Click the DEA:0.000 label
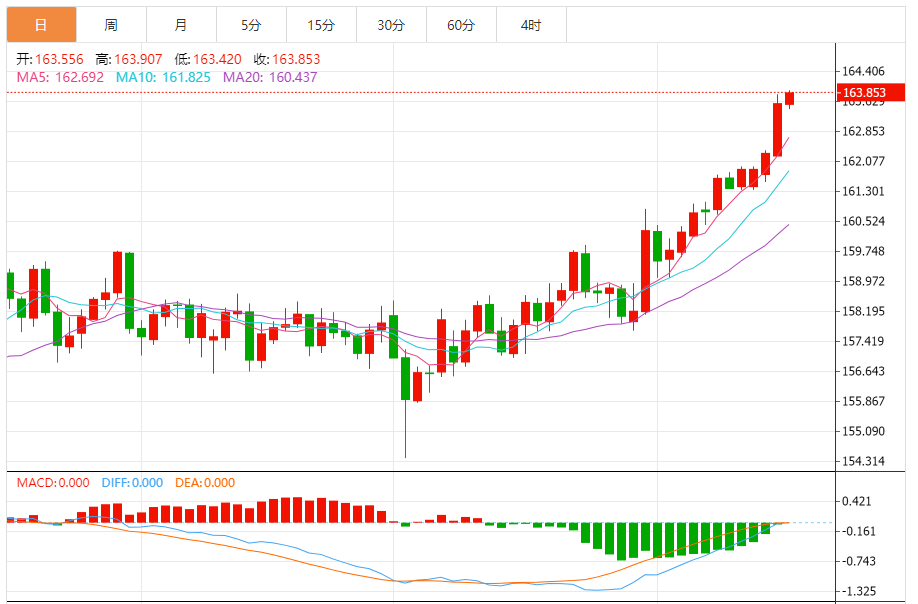This screenshot has width=918, height=604. 205,483
